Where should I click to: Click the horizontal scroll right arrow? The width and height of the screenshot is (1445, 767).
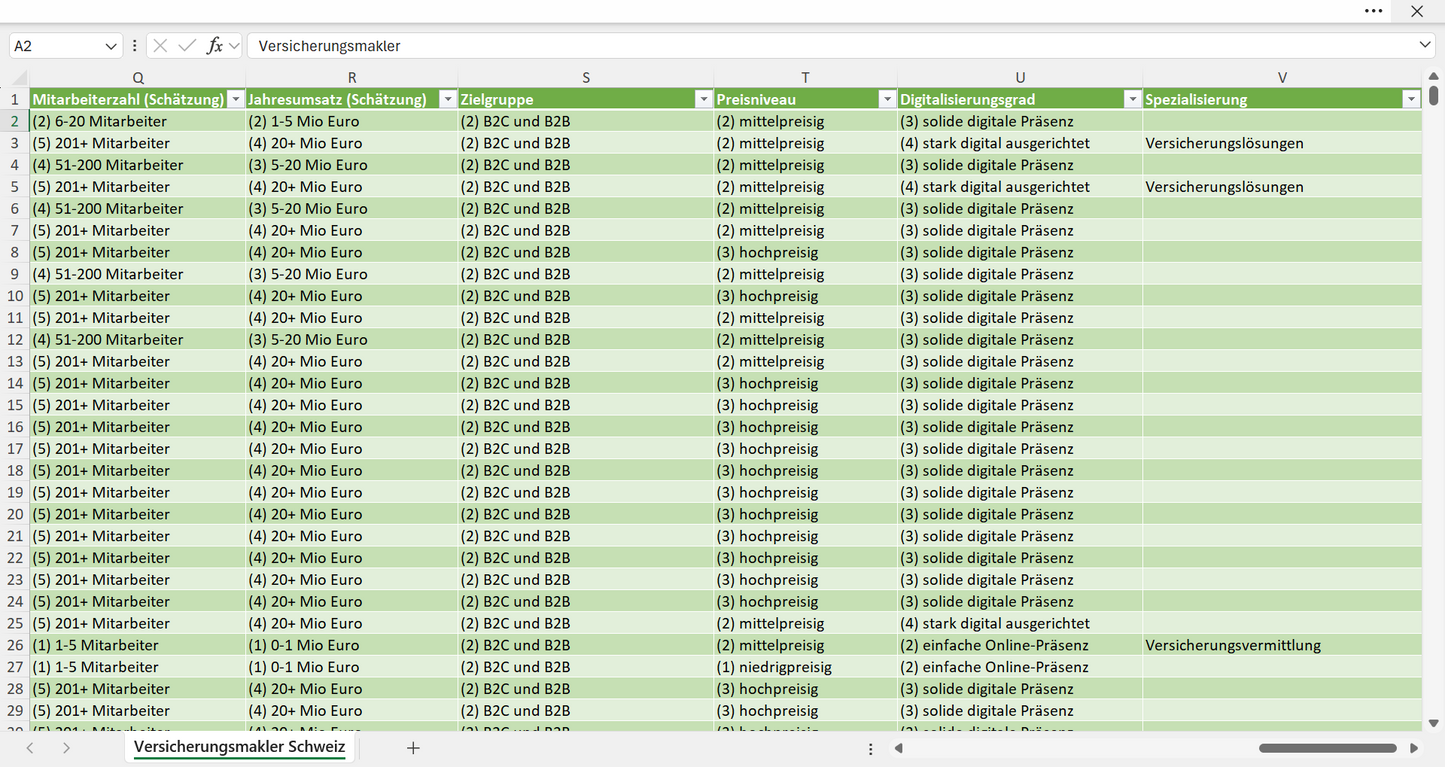point(1414,748)
